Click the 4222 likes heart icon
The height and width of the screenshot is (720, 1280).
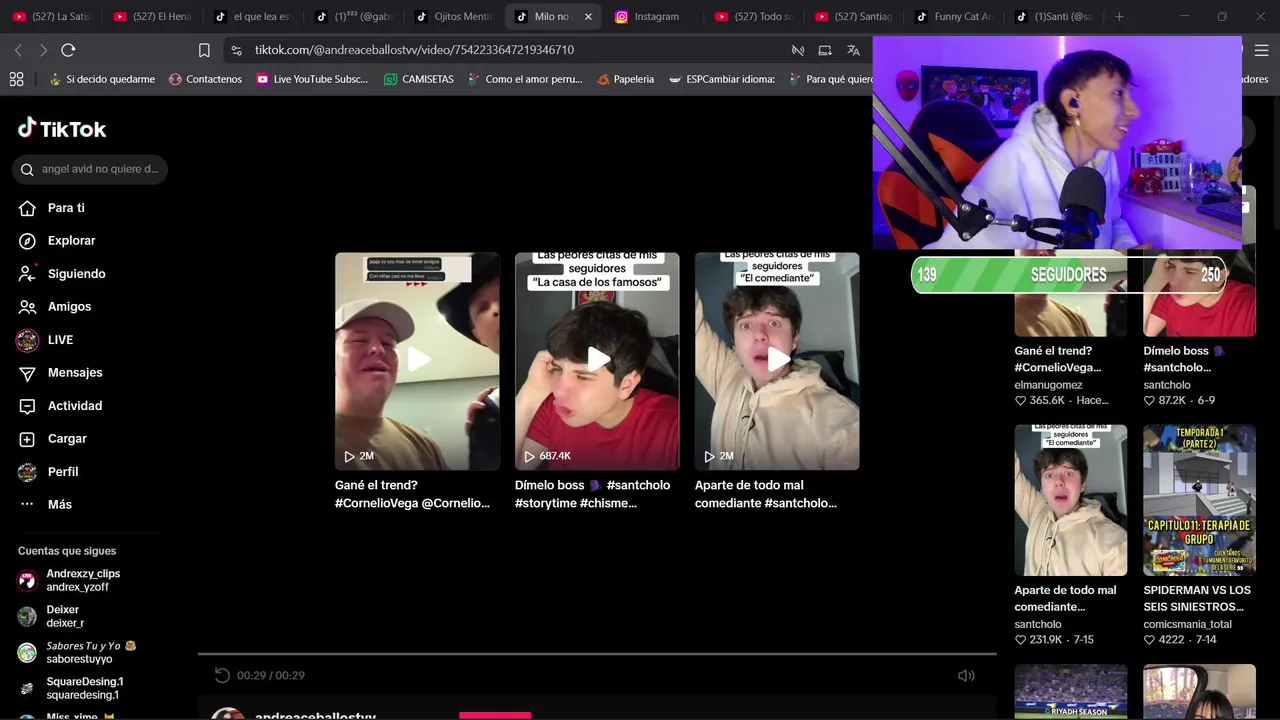click(1150, 639)
